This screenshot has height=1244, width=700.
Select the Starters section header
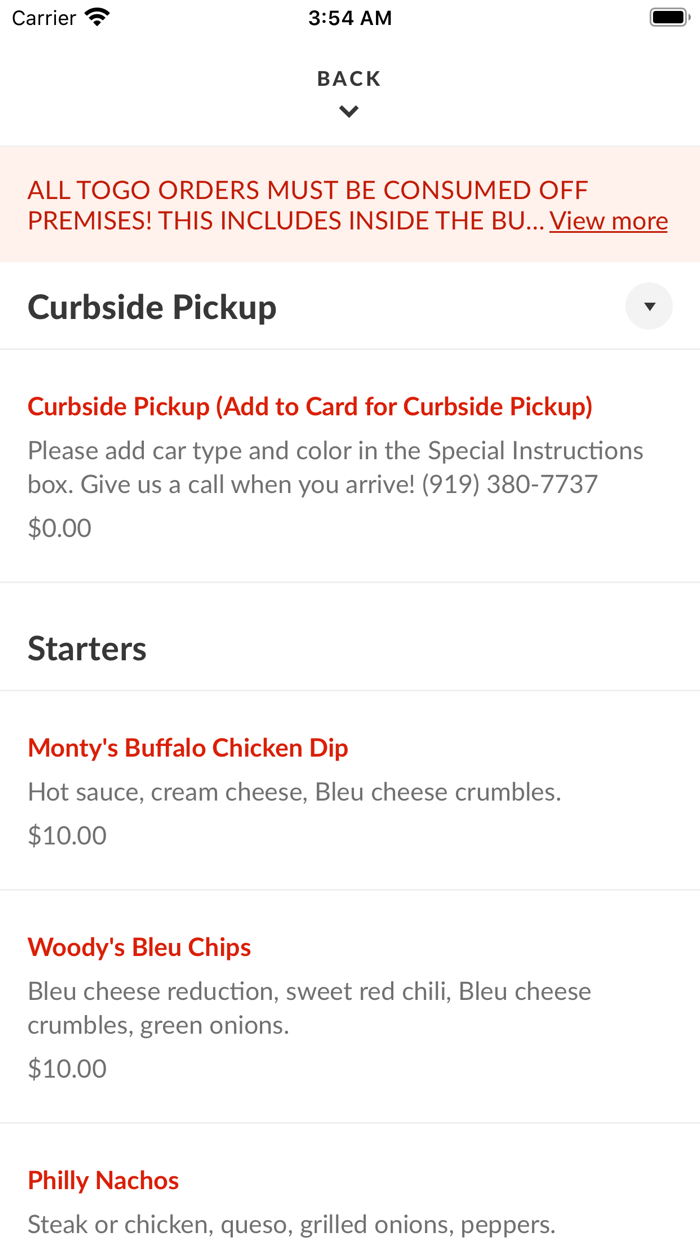[87, 649]
